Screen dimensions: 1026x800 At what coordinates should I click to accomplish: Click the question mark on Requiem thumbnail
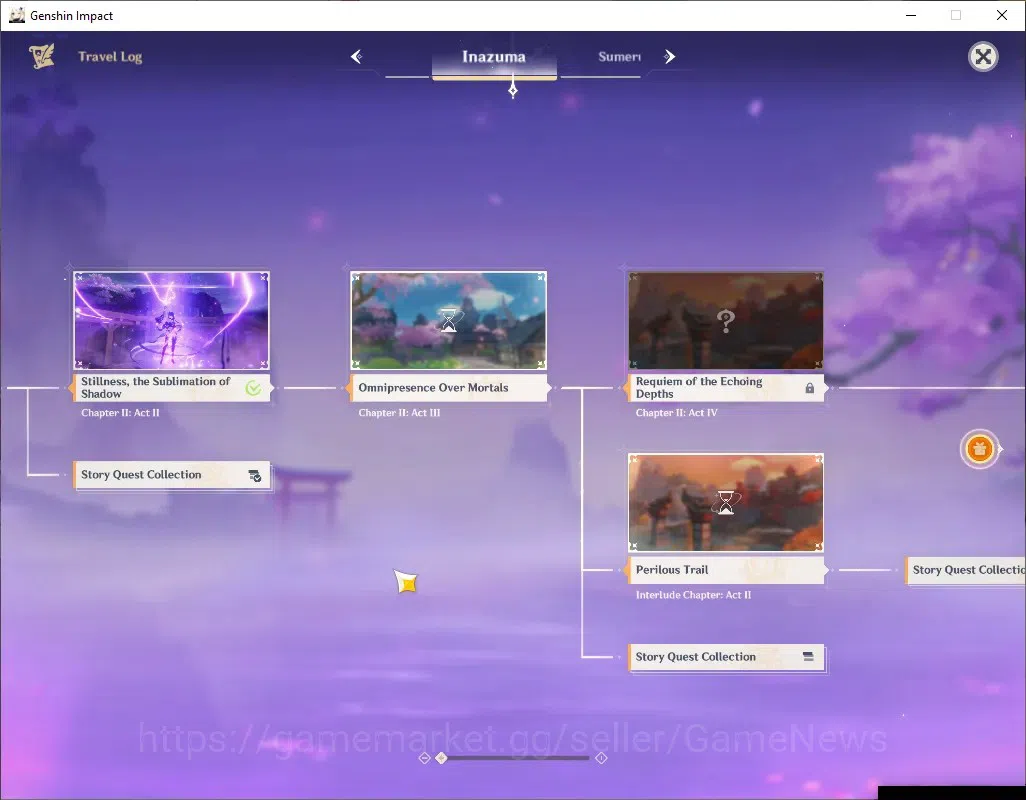click(726, 321)
